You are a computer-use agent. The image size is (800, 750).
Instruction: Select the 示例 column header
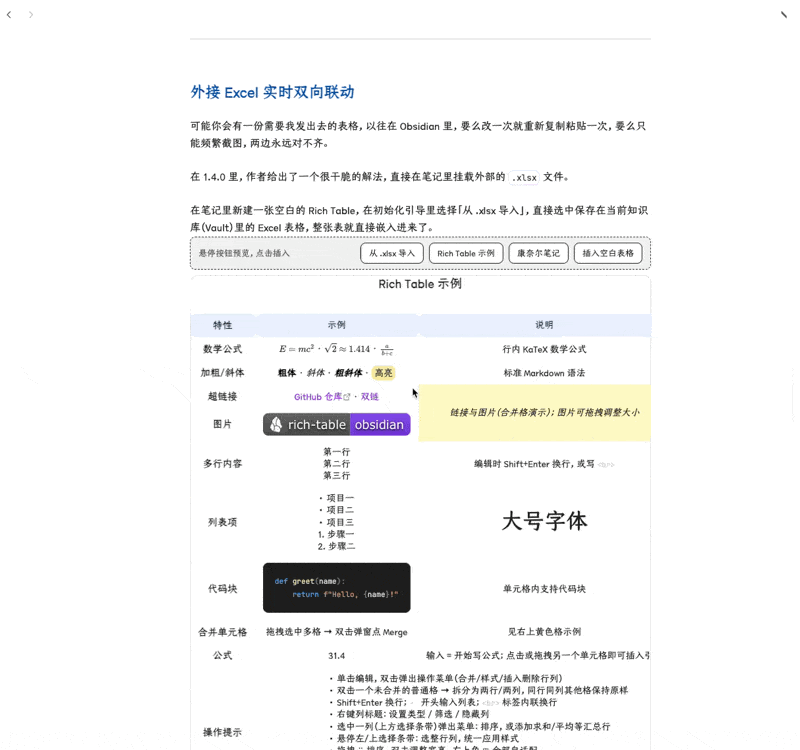coord(337,325)
